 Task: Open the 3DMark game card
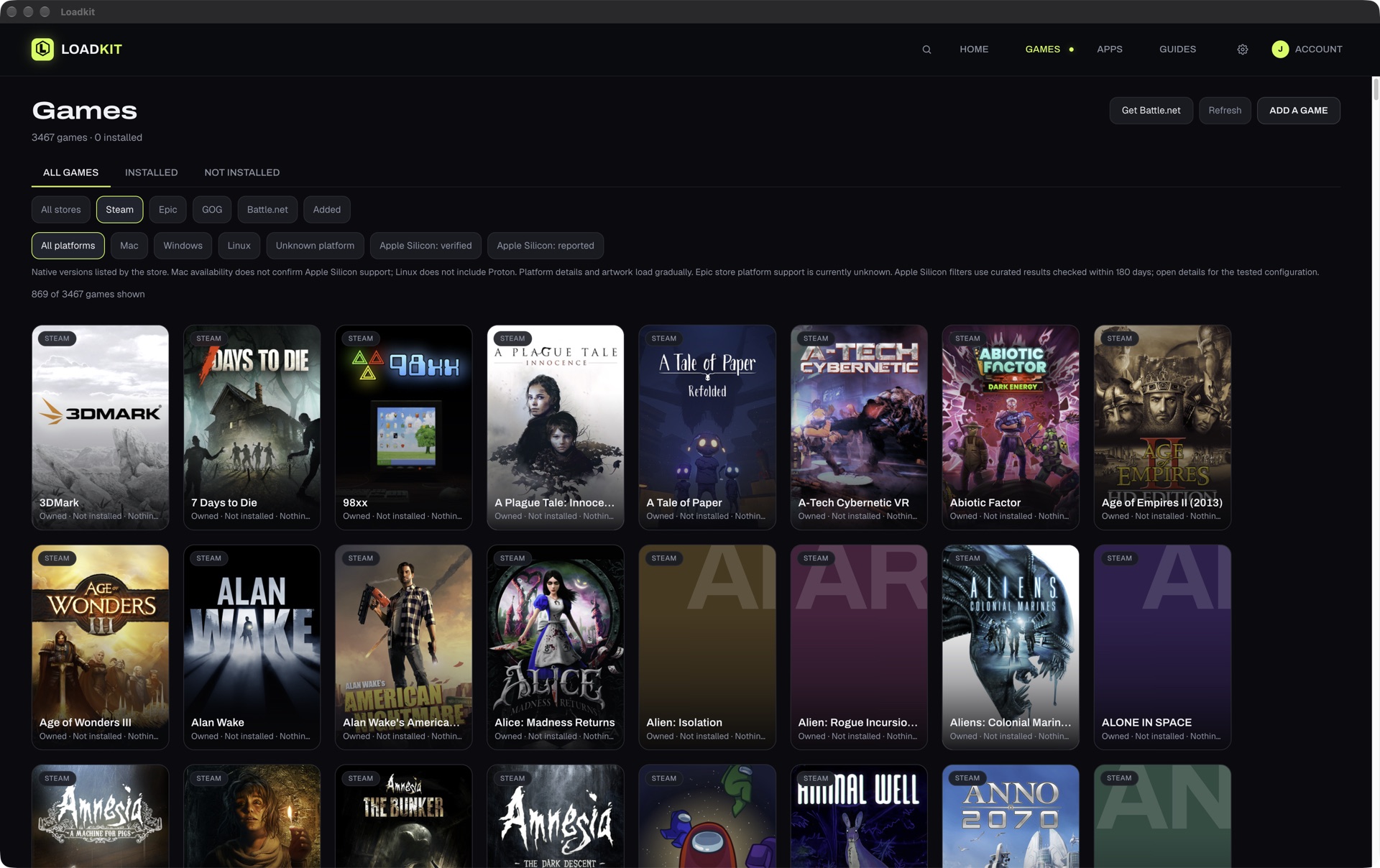click(100, 428)
